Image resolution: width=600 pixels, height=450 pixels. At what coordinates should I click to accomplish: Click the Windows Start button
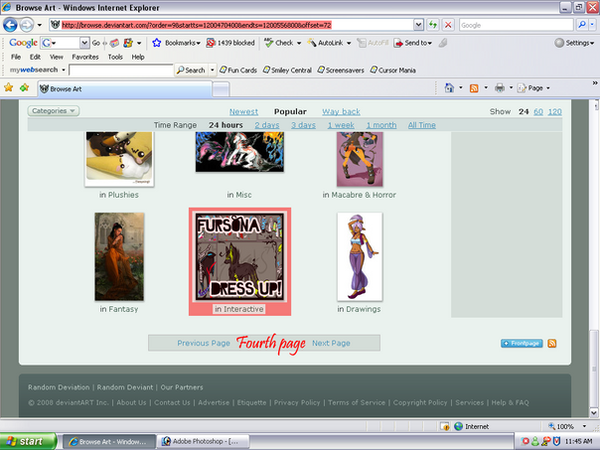[28, 441]
